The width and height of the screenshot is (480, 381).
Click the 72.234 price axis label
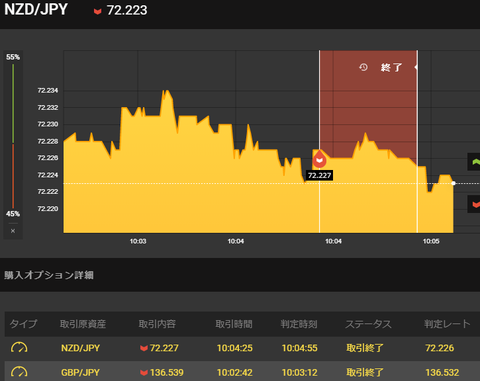48,90
